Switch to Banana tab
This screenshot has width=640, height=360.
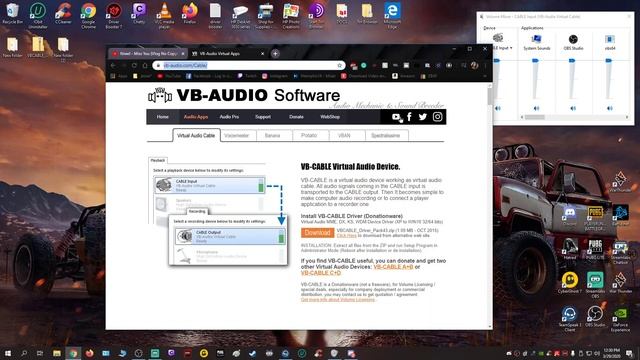pyautogui.click(x=272, y=136)
